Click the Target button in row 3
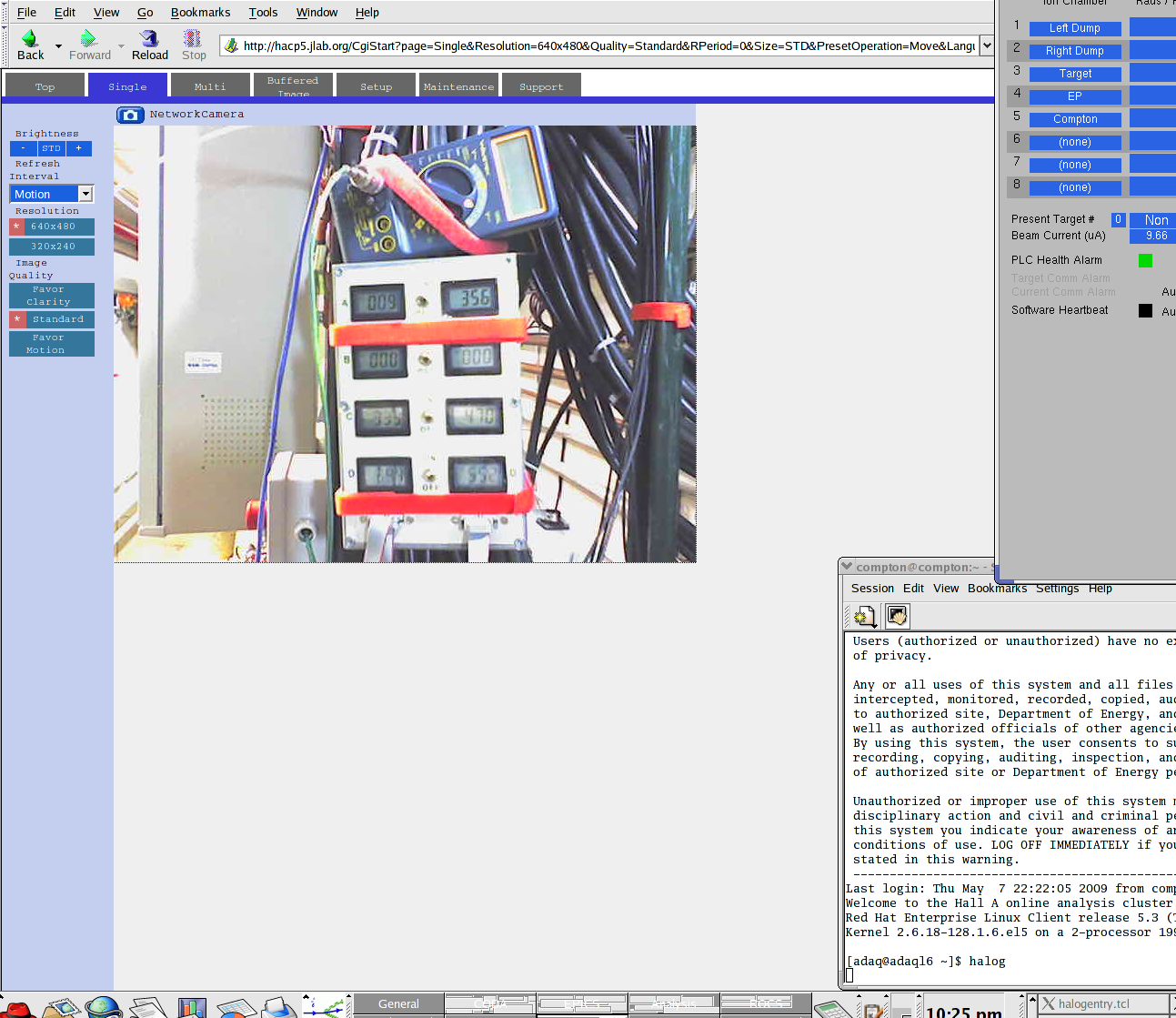This screenshot has height=1018, width=1176. (x=1075, y=74)
